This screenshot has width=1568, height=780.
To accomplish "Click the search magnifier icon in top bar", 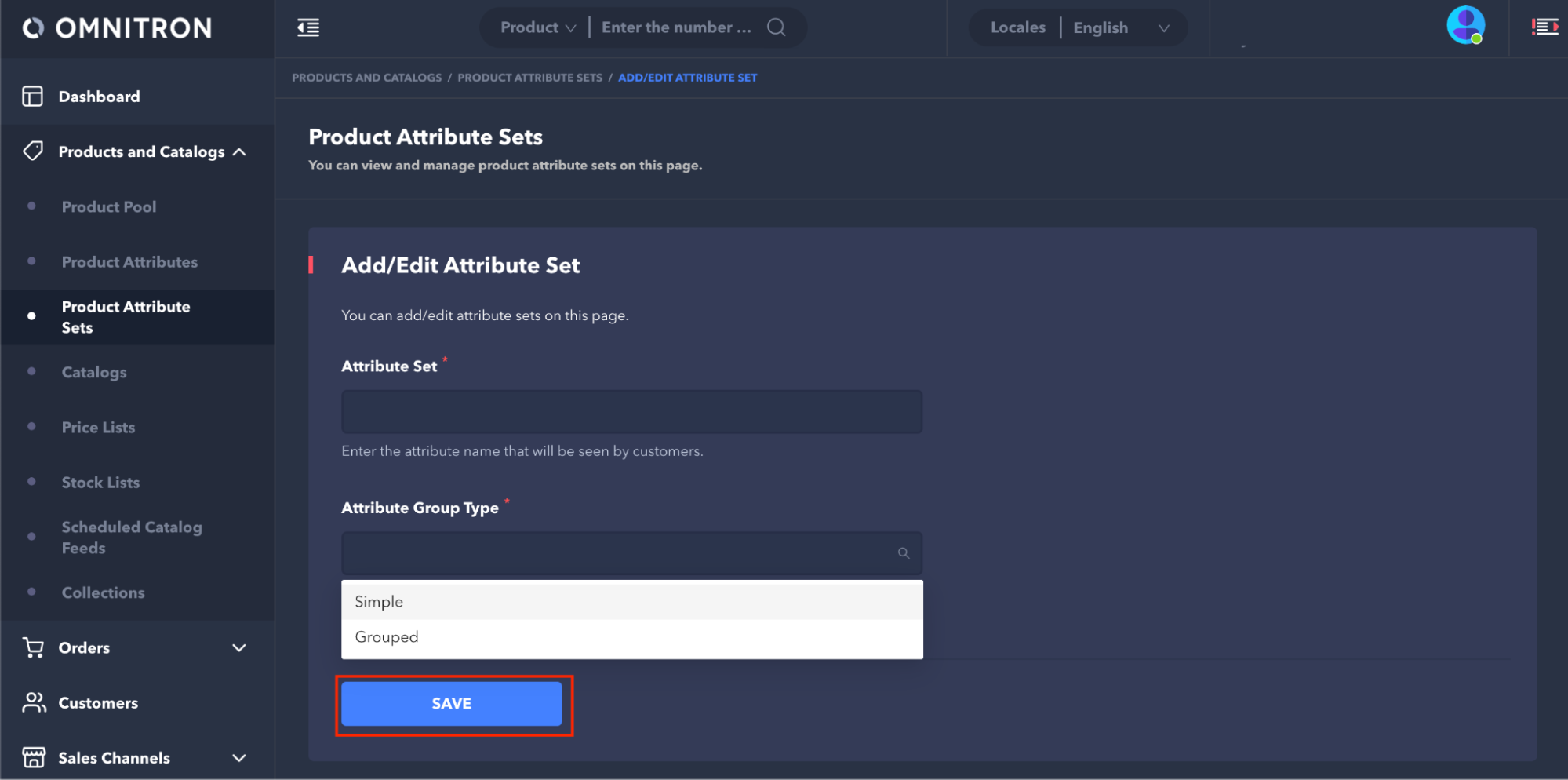I will coord(776,27).
